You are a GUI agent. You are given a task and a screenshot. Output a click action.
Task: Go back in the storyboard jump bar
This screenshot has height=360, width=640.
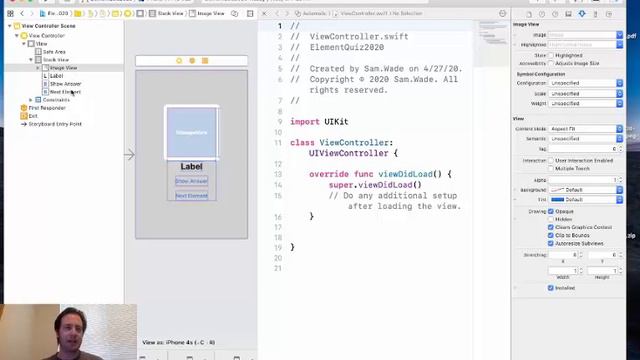tap(22, 13)
